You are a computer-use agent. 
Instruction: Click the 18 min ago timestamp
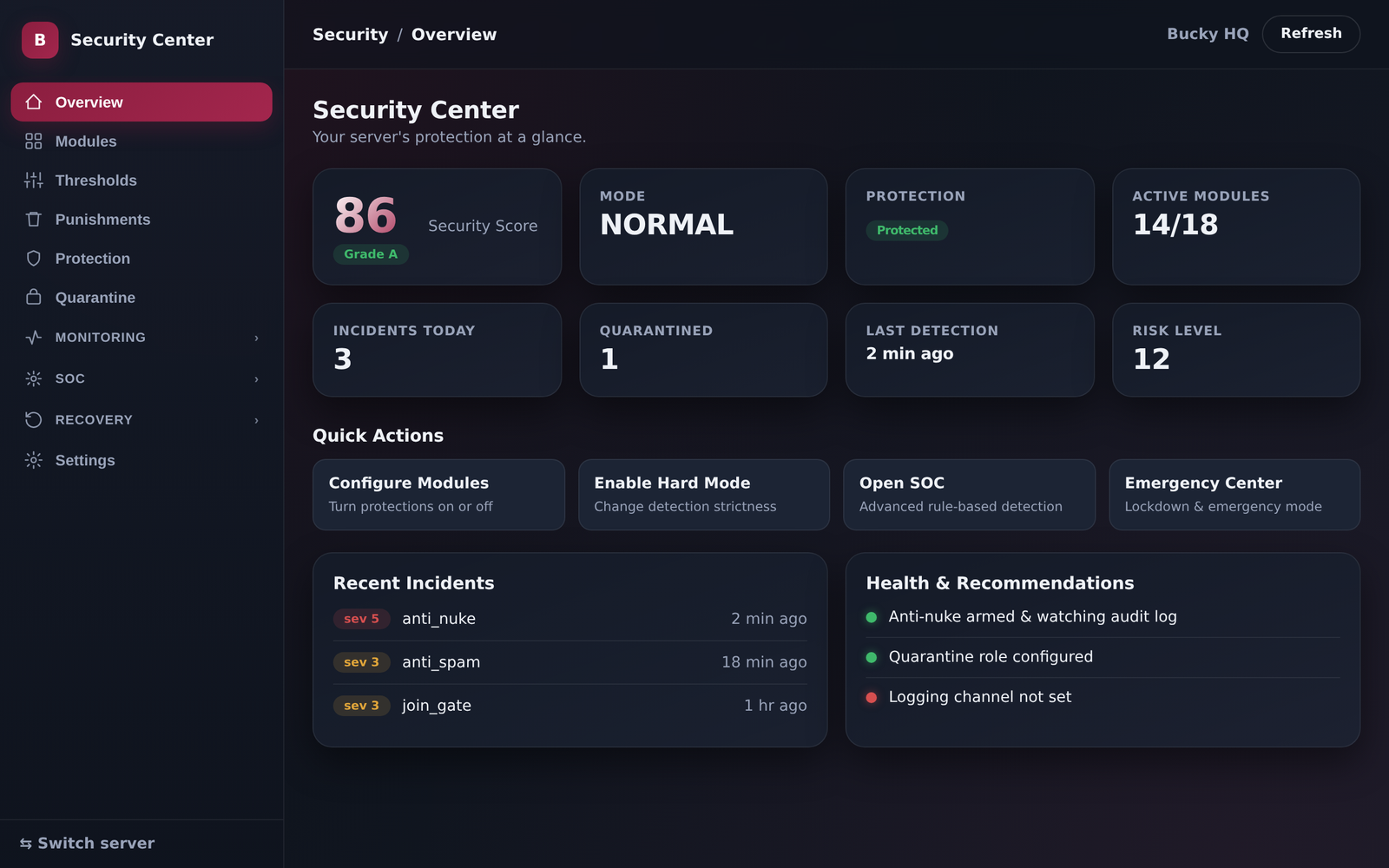point(764,662)
